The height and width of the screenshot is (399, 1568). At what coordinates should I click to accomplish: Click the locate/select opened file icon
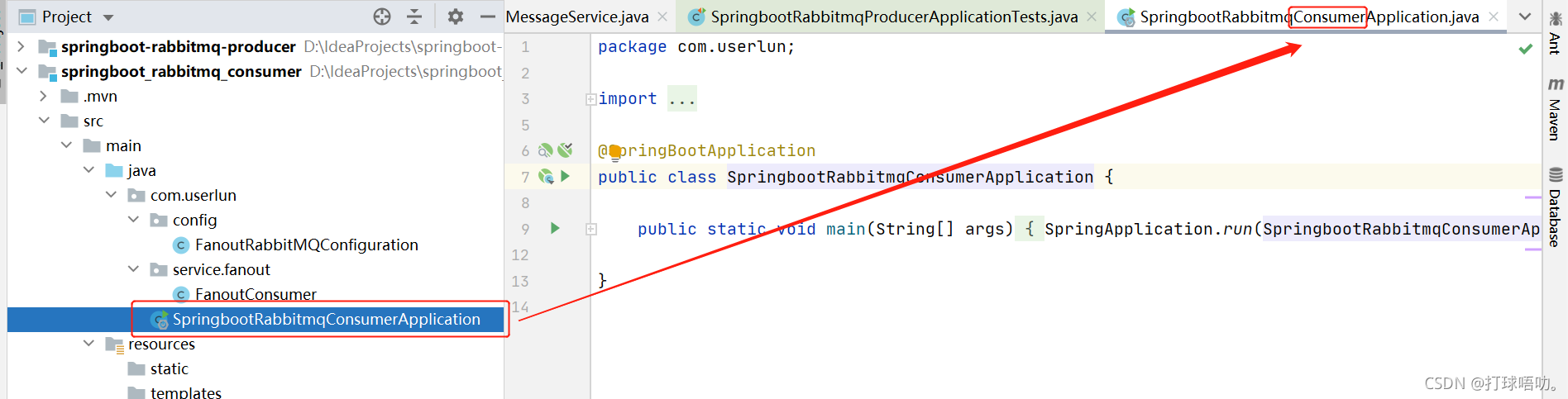(x=381, y=17)
